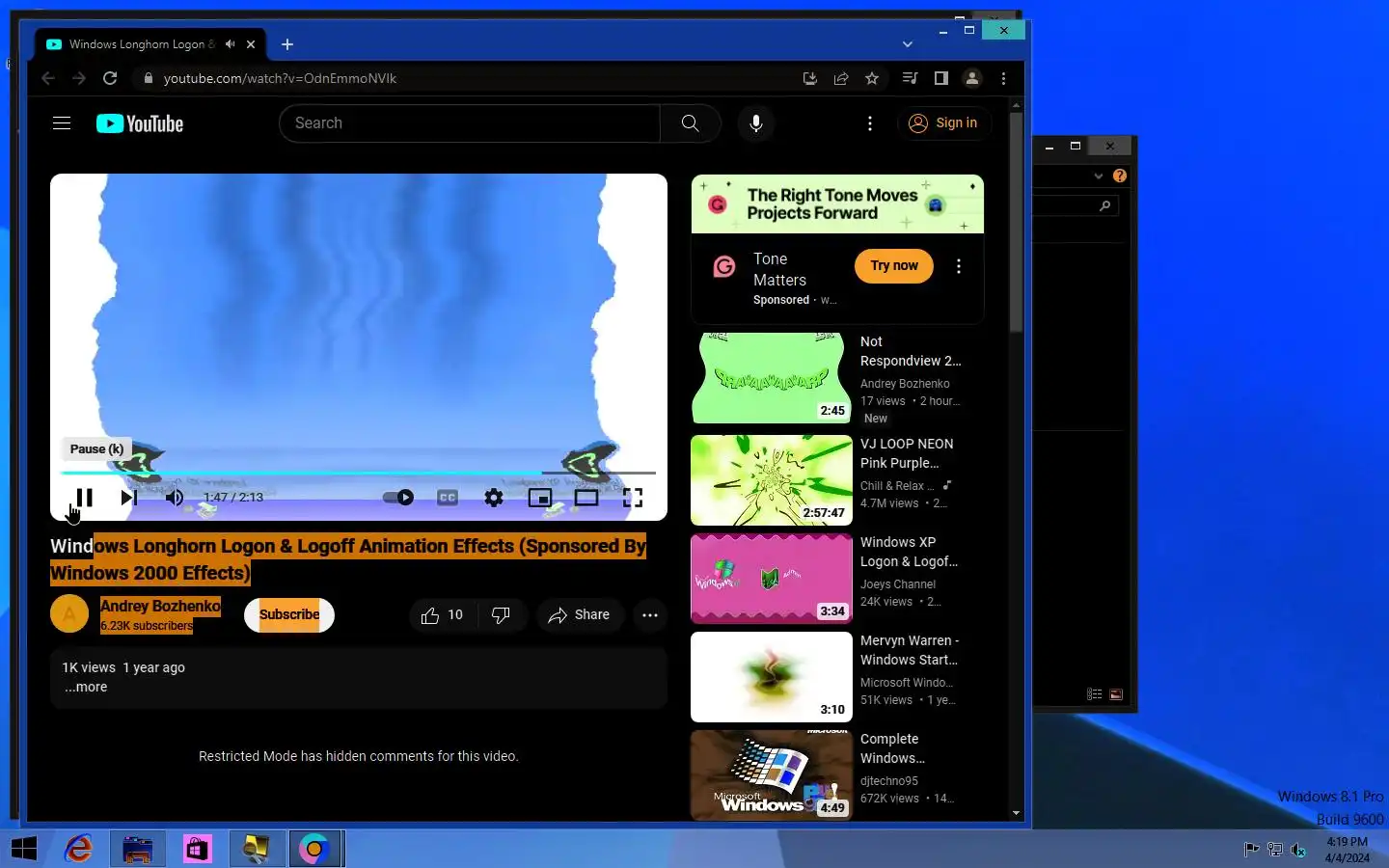Click the help icon in the background window

coord(1119,176)
